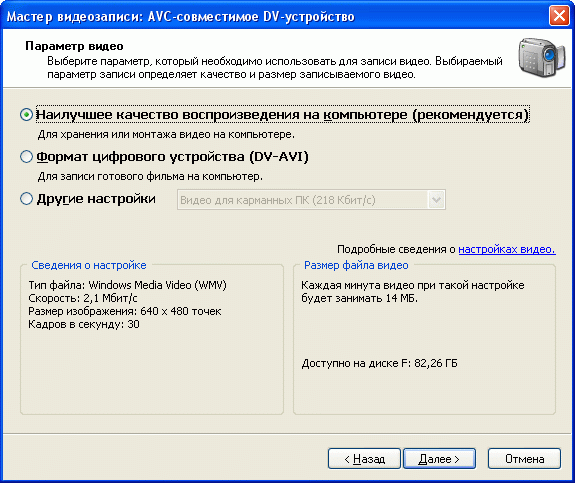Viewport: 575px width, 483px height.
Task: Click the "Тип файла: Windows Media Video" line
Action: (x=128, y=285)
